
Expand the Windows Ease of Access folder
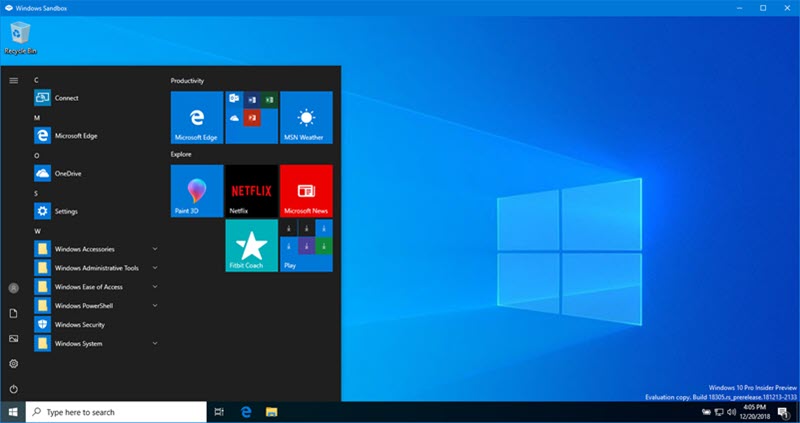pos(96,287)
